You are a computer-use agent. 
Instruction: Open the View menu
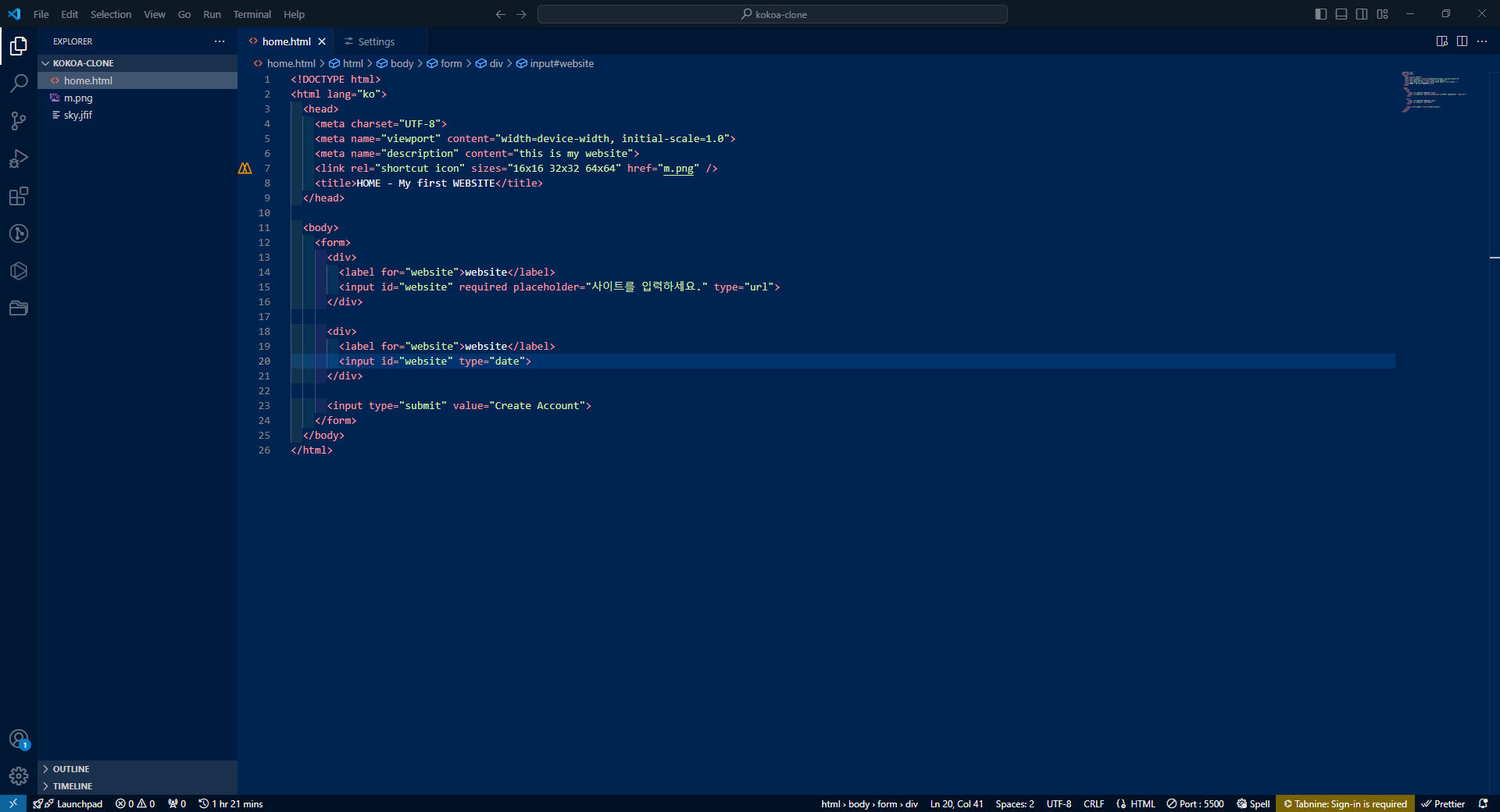click(x=155, y=14)
